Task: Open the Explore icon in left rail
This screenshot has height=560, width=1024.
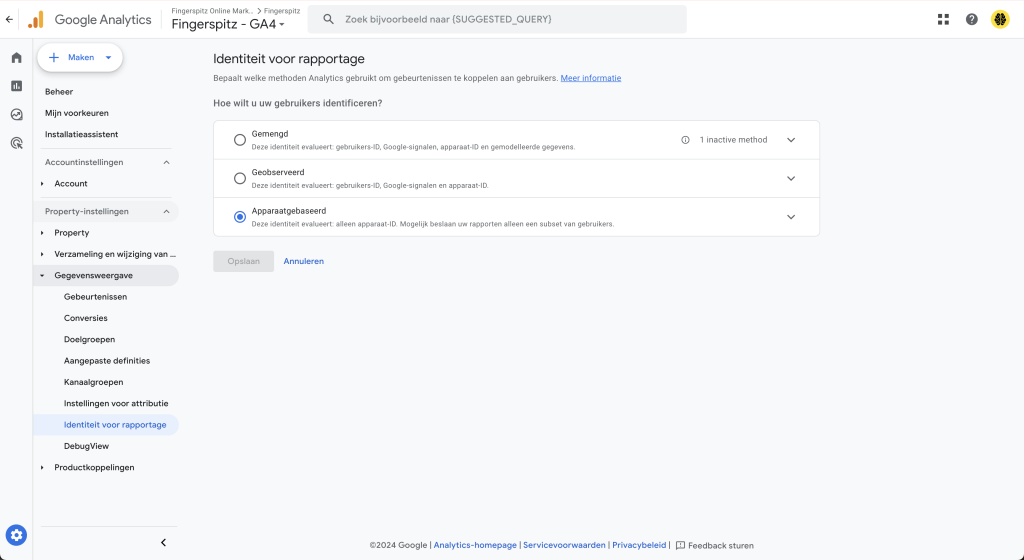Action: pyautogui.click(x=16, y=115)
